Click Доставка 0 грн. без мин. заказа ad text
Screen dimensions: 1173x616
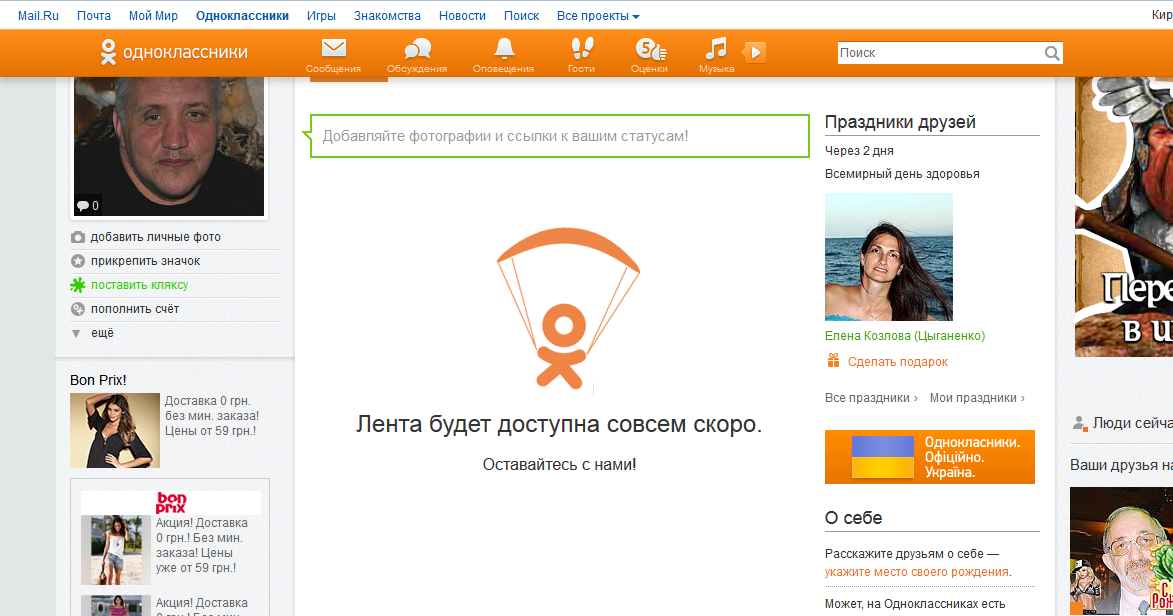(212, 416)
